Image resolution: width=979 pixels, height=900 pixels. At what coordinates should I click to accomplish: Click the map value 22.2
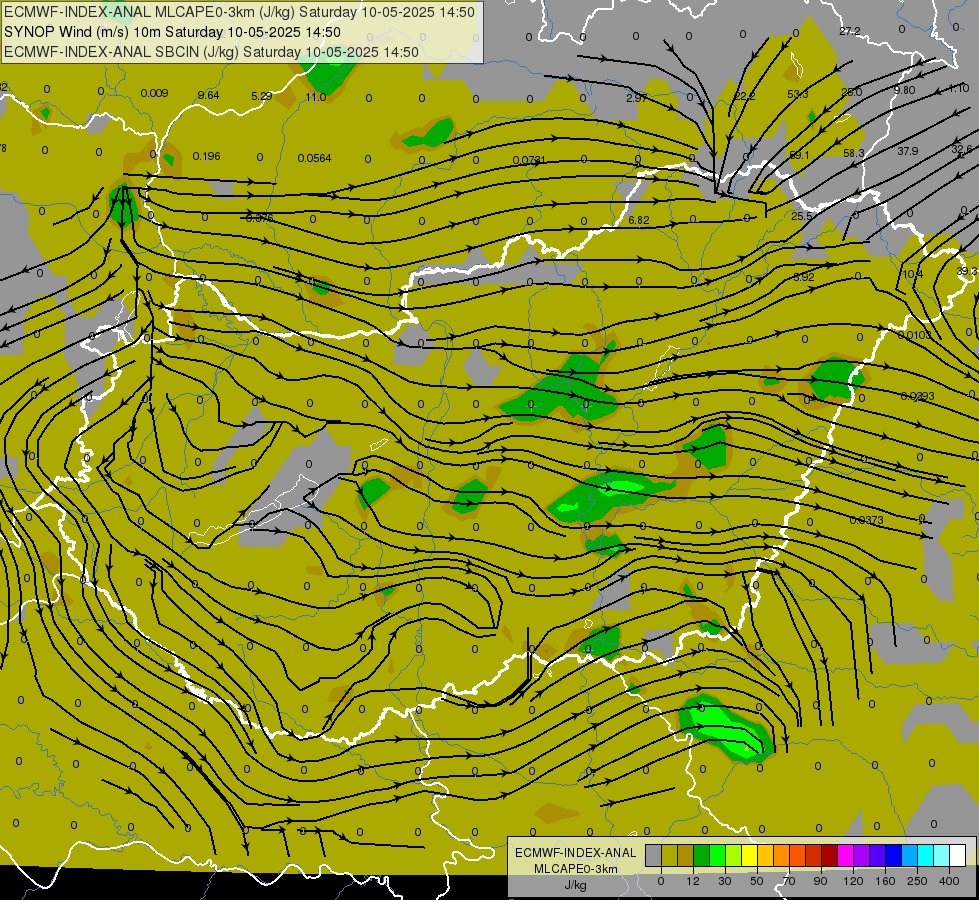(x=745, y=96)
